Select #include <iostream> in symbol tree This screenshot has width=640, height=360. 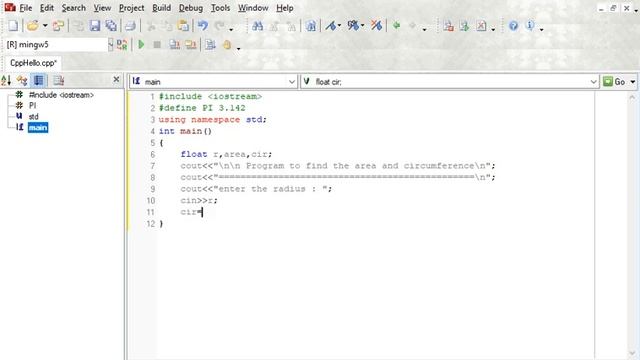(x=61, y=95)
